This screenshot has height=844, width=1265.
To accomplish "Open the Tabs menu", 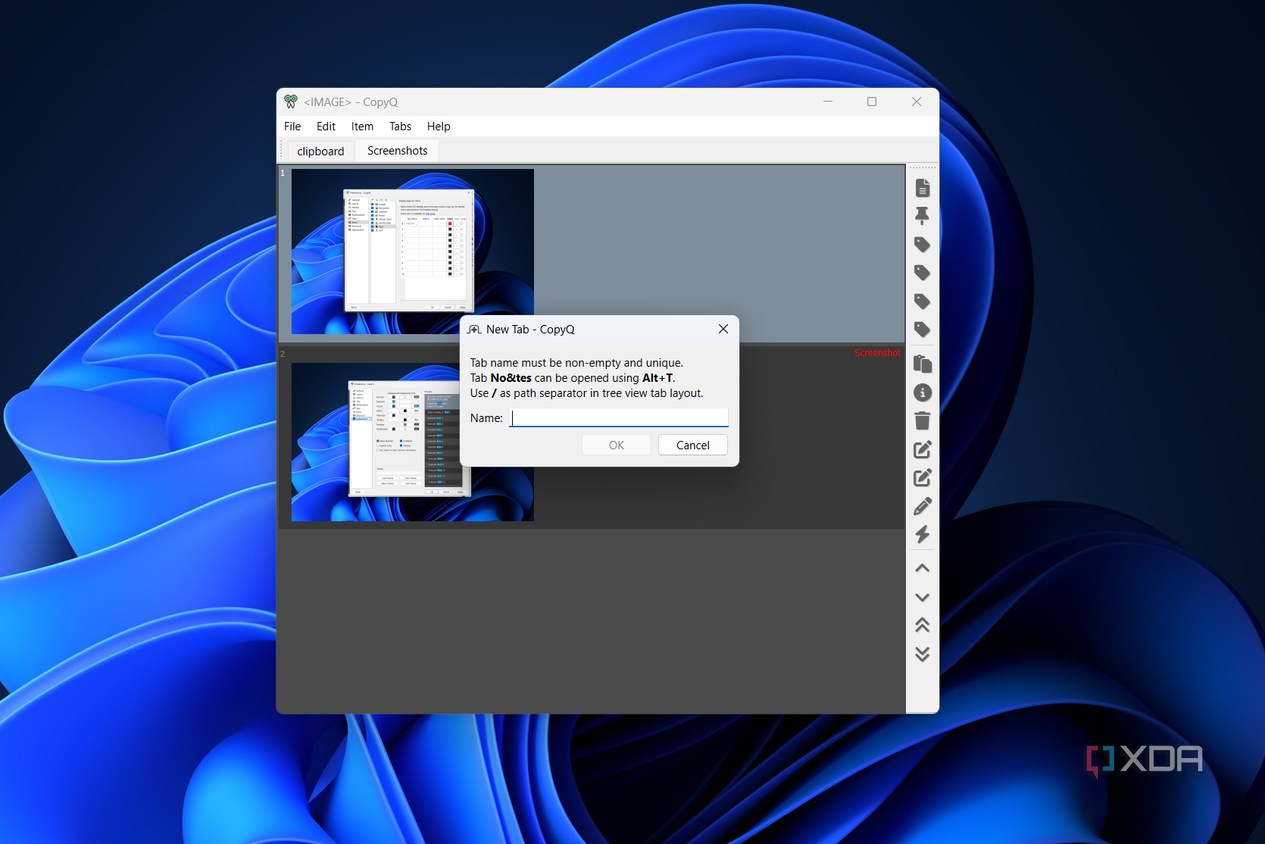I will tap(400, 126).
